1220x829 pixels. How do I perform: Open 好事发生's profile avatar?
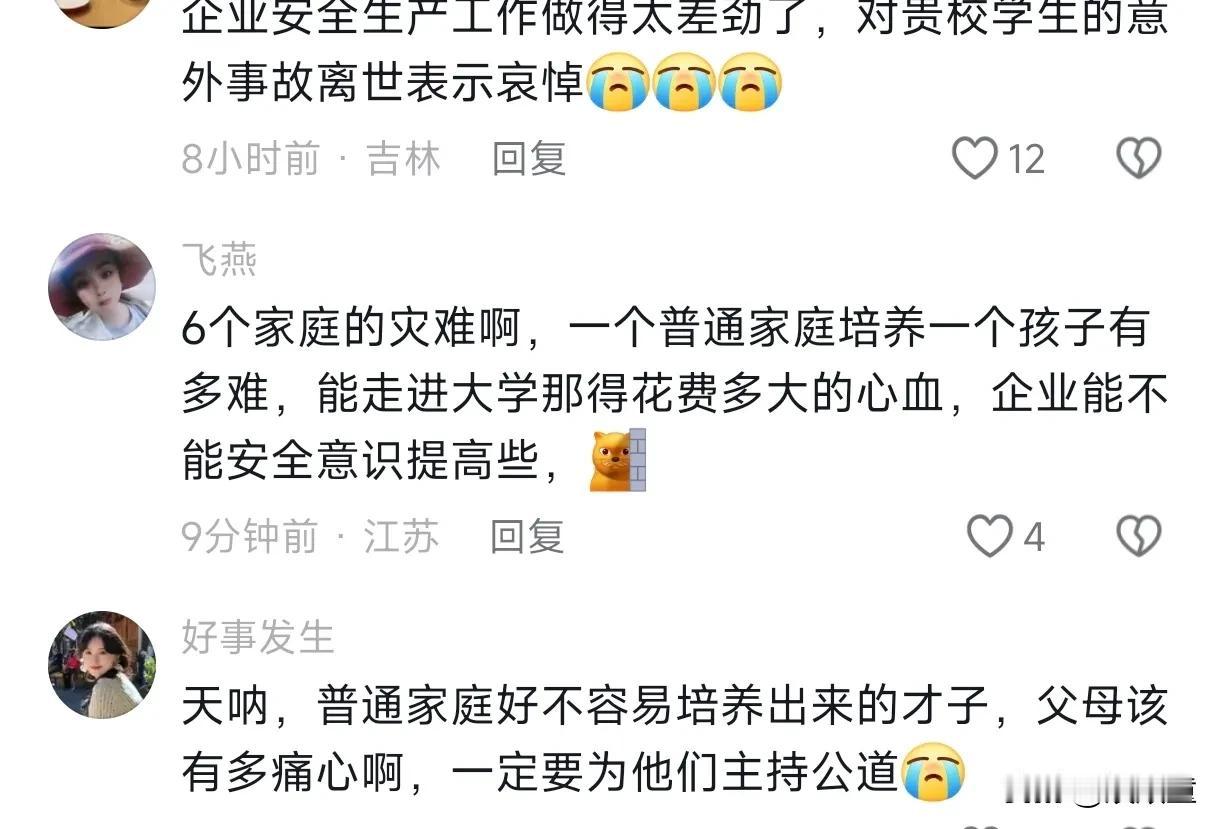(102, 665)
